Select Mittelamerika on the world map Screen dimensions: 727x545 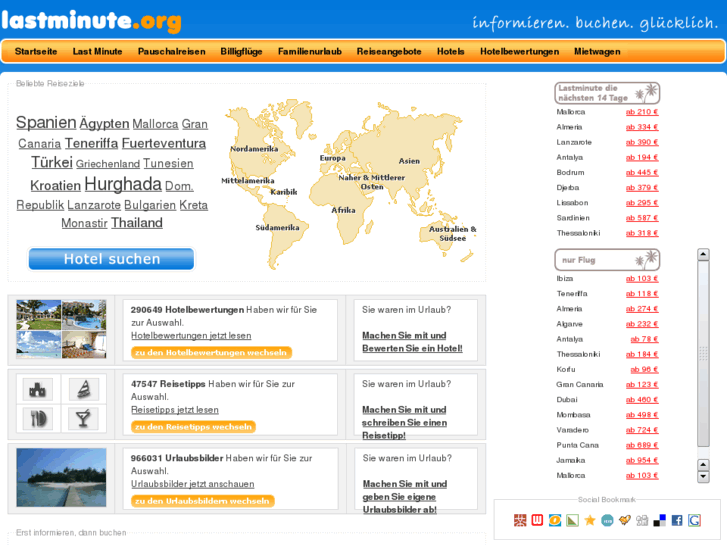point(248,180)
